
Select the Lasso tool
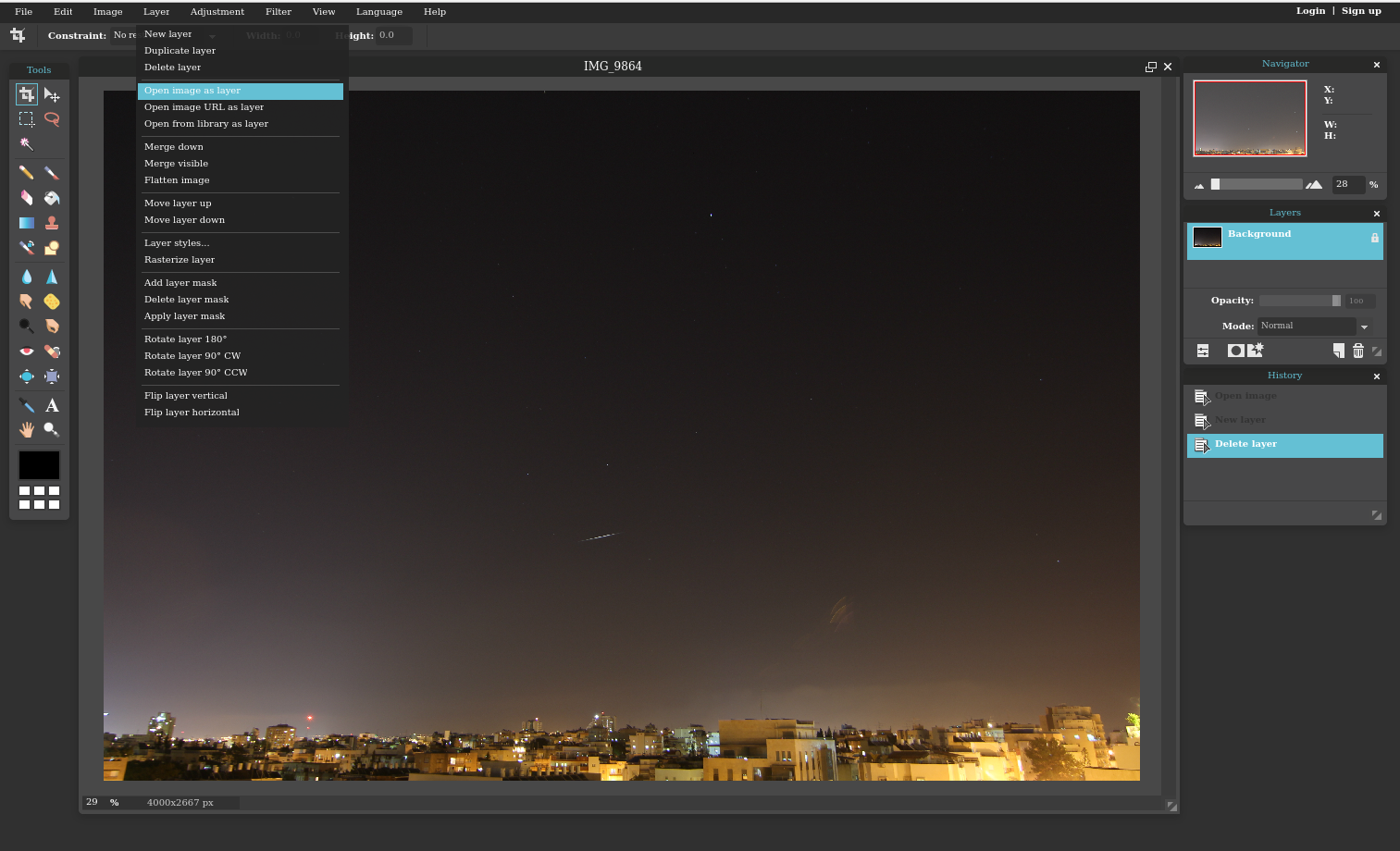click(x=52, y=119)
